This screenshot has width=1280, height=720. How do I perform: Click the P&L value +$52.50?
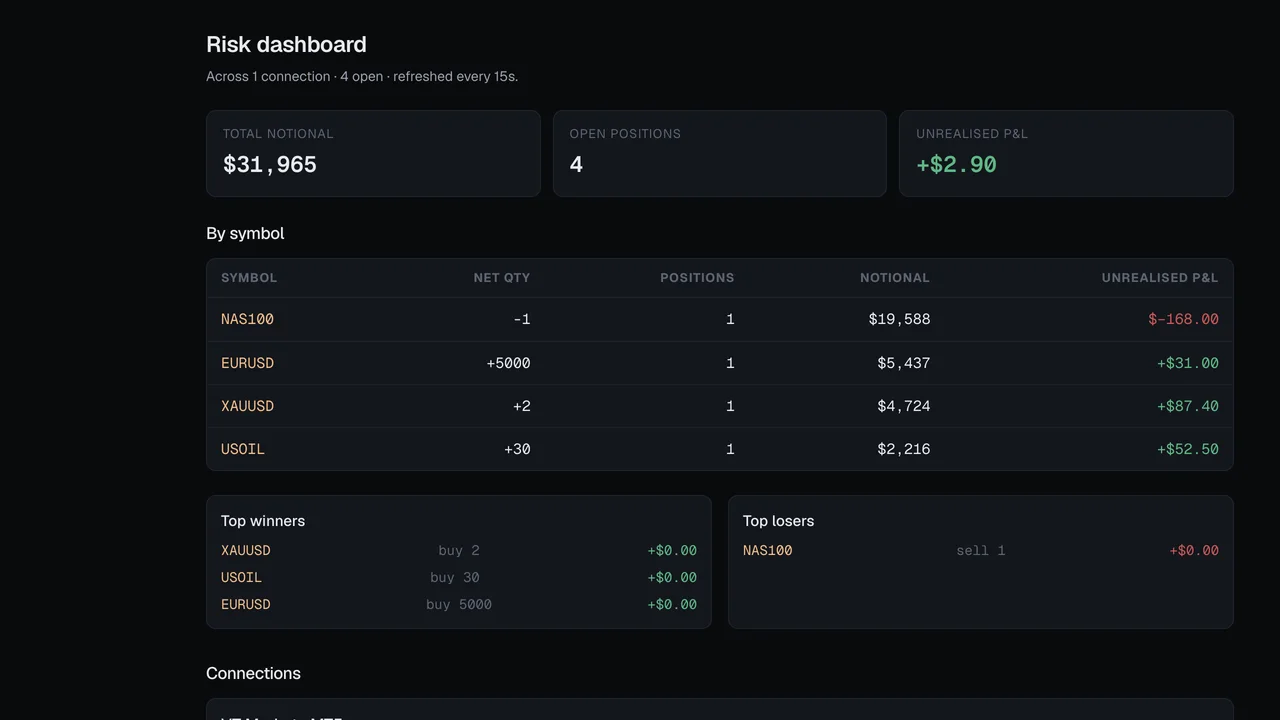coord(1188,449)
